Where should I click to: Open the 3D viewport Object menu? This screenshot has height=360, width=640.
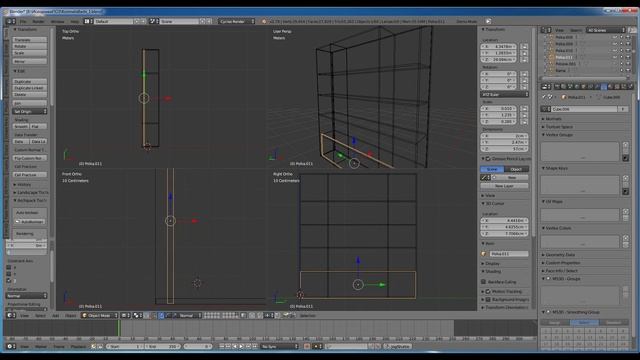pos(71,316)
